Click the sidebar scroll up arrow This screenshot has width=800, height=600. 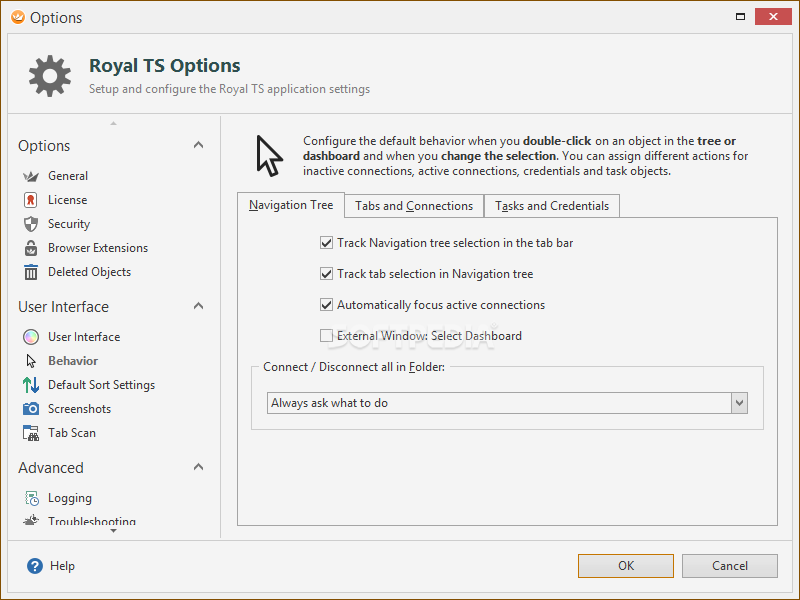(113, 123)
